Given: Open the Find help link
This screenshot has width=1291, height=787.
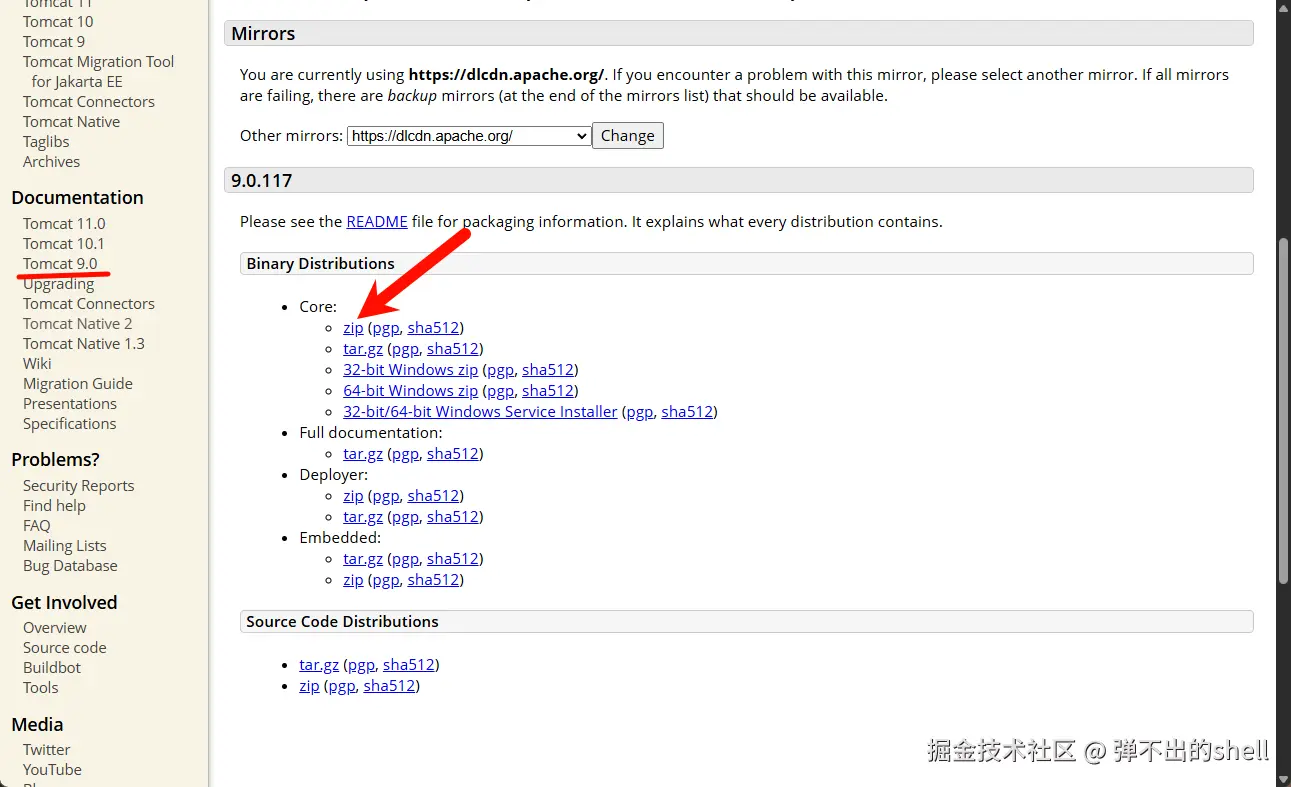Looking at the screenshot, I should pyautogui.click(x=54, y=505).
